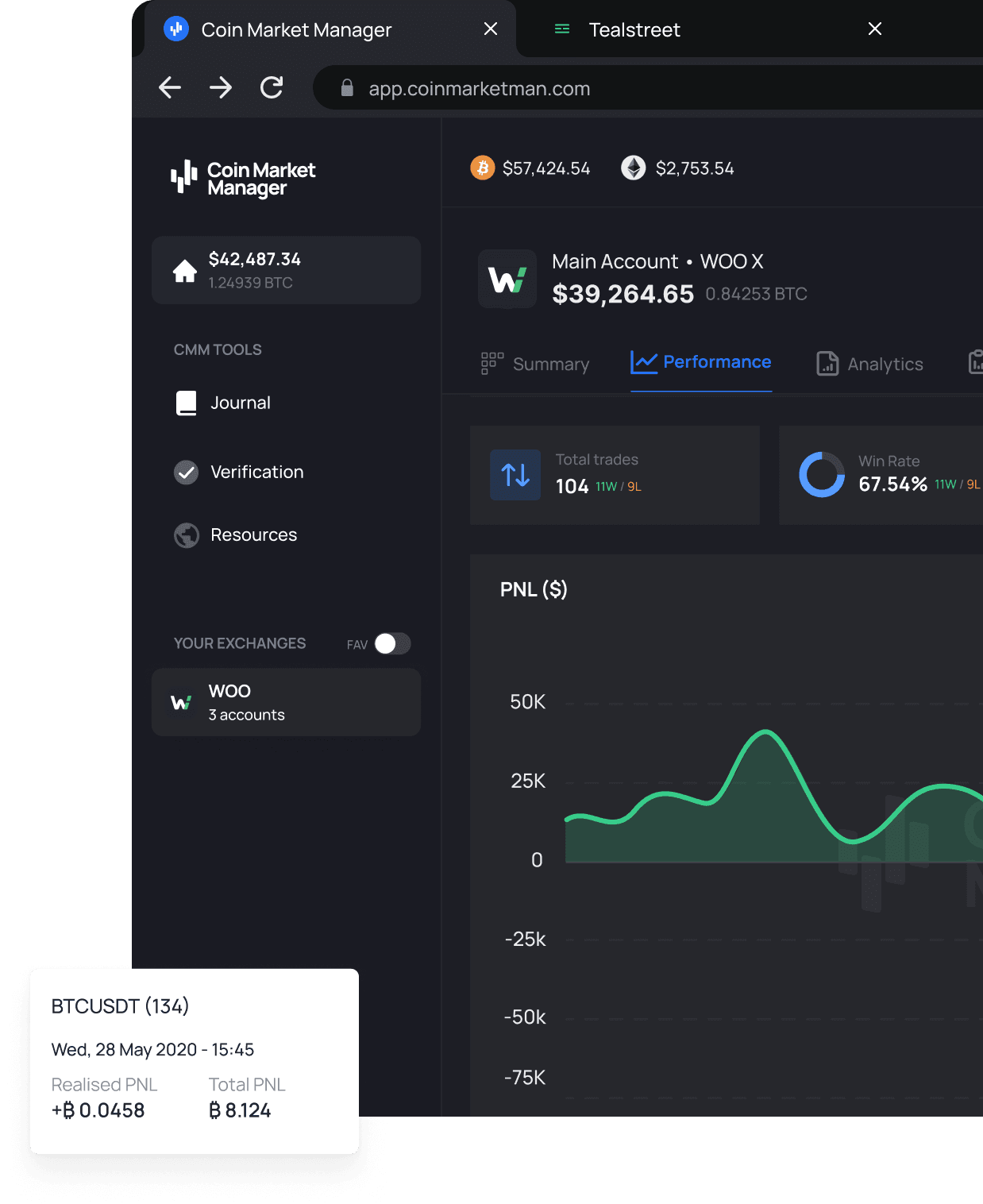This screenshot has width=983, height=1204.
Task: Click the WOO X account logo
Action: tap(507, 279)
